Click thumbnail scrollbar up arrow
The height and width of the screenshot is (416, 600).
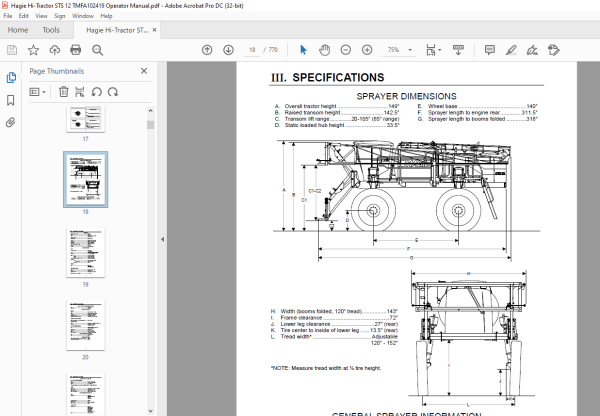(x=150, y=111)
